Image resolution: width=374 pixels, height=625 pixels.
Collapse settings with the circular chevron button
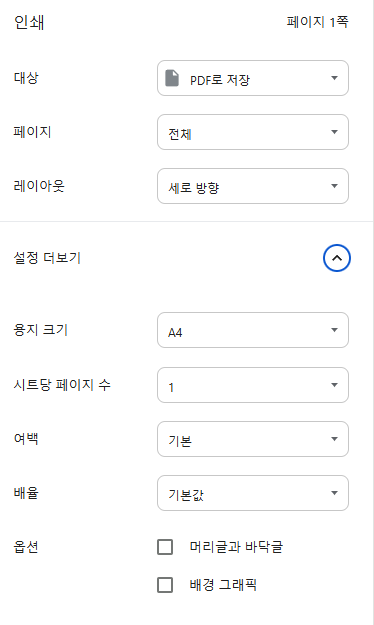pyautogui.click(x=337, y=258)
